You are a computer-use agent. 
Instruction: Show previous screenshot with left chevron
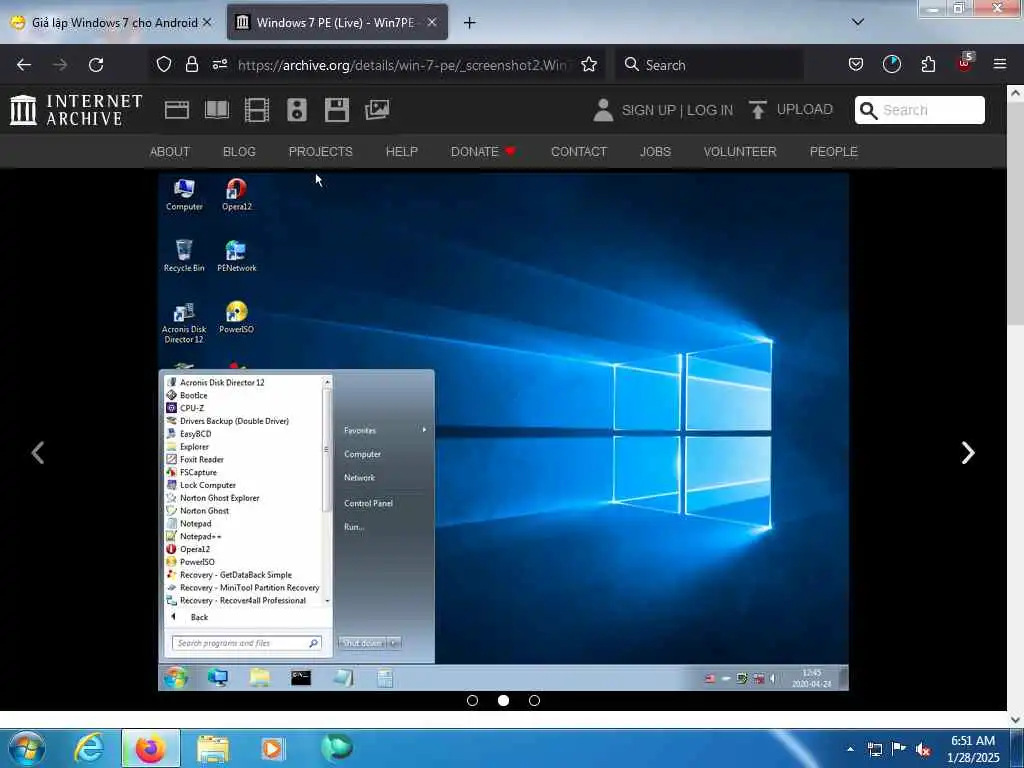click(38, 453)
